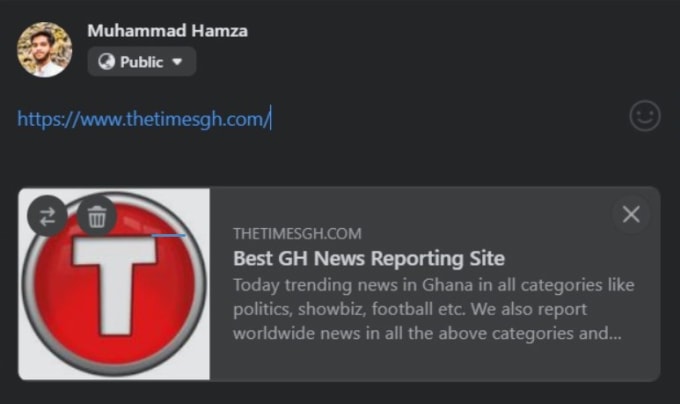Screen dimensions: 680x404
Task: Expand the Public audience dropdown
Action: coord(142,62)
